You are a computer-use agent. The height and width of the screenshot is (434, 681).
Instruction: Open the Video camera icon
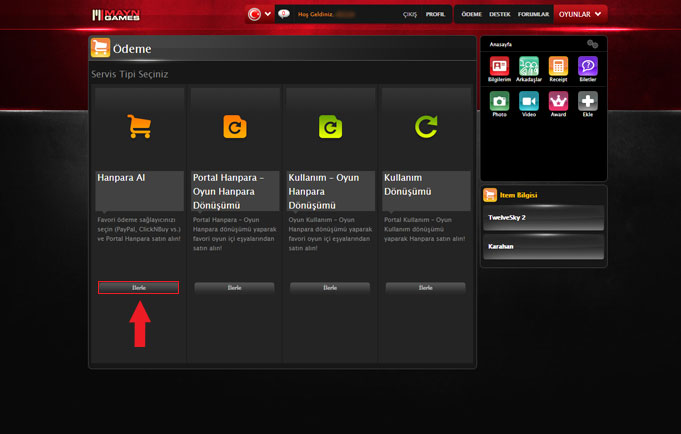pos(529,101)
